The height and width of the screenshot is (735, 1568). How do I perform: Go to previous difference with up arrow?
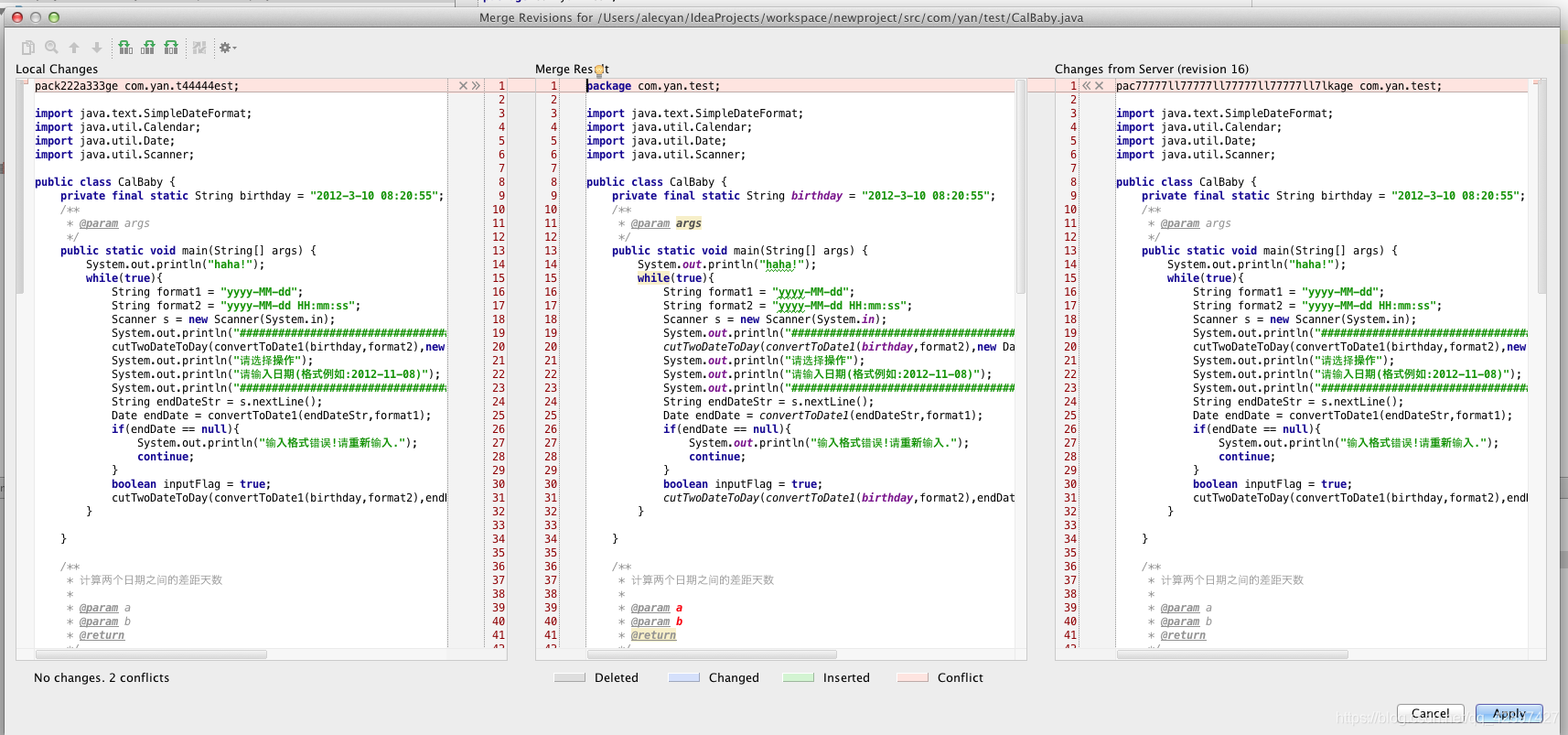coord(74,48)
